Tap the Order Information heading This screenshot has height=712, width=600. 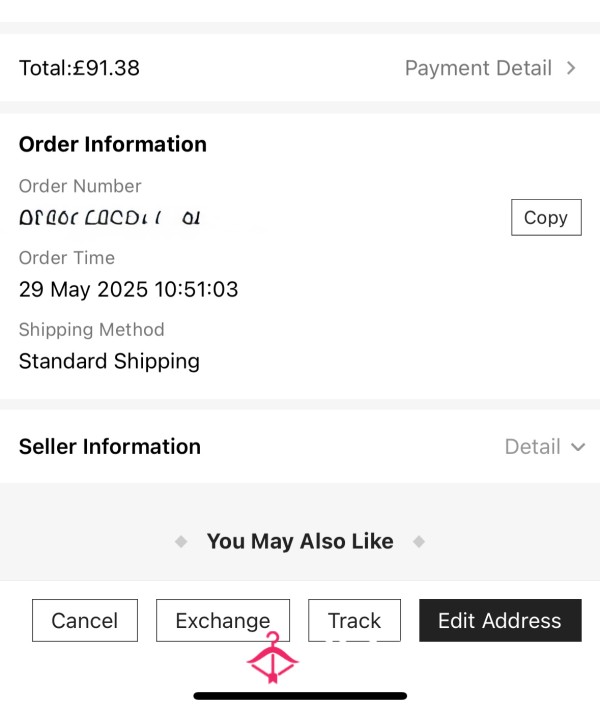coord(113,144)
